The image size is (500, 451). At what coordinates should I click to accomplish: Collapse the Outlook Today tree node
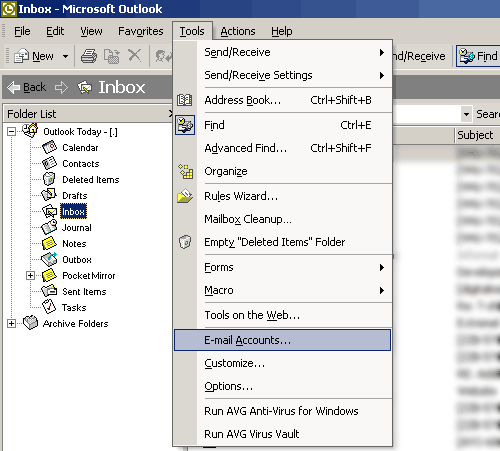(11, 131)
